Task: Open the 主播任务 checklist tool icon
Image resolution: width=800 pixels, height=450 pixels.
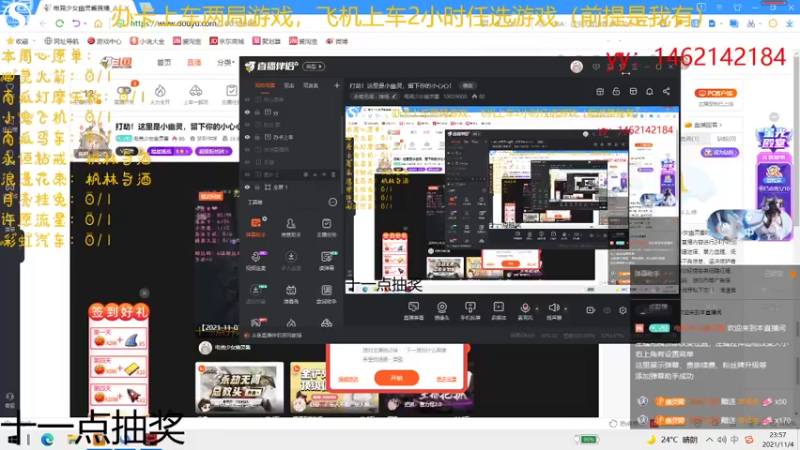Action: click(326, 227)
